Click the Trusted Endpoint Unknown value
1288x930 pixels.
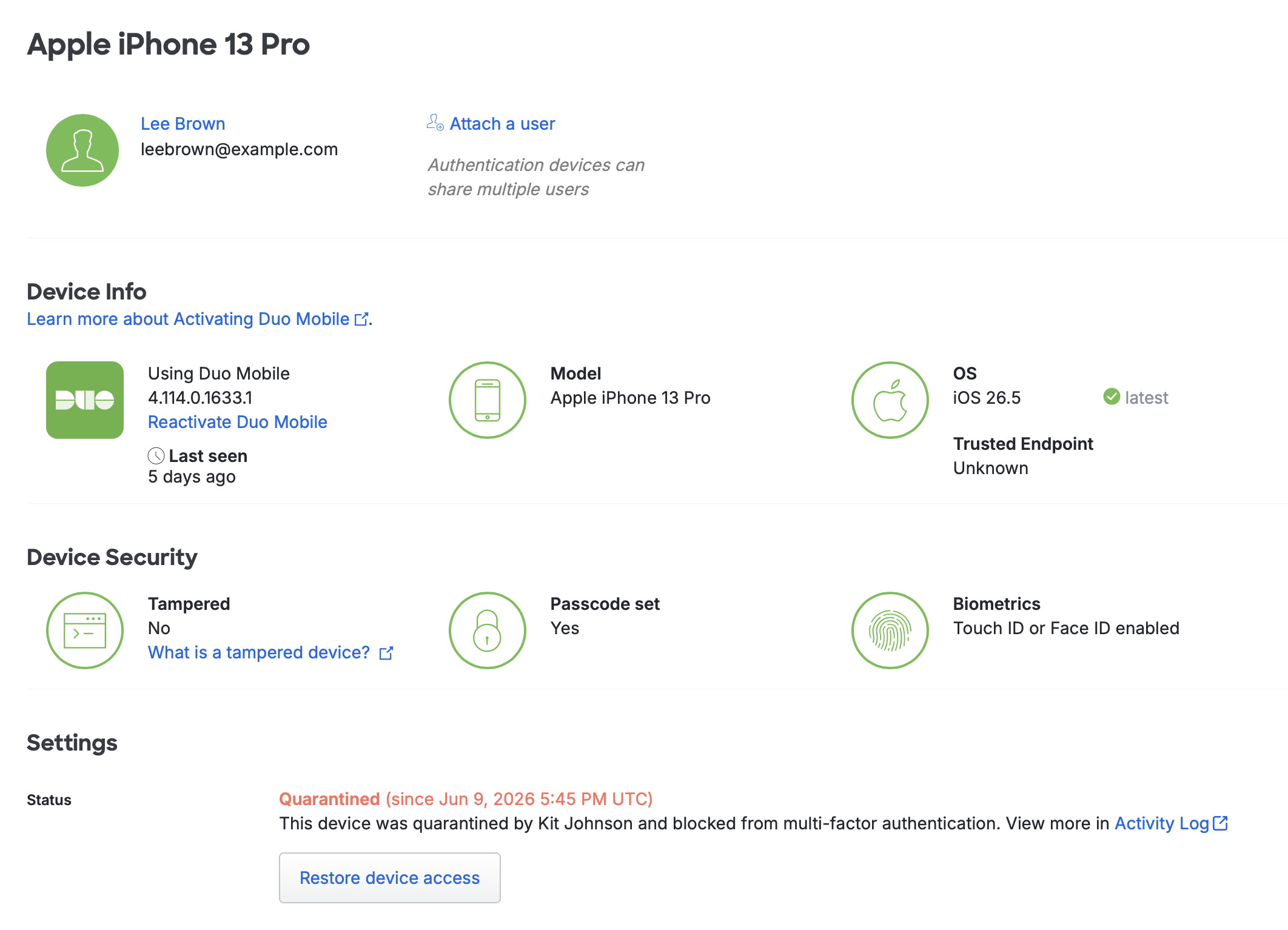[x=991, y=468]
